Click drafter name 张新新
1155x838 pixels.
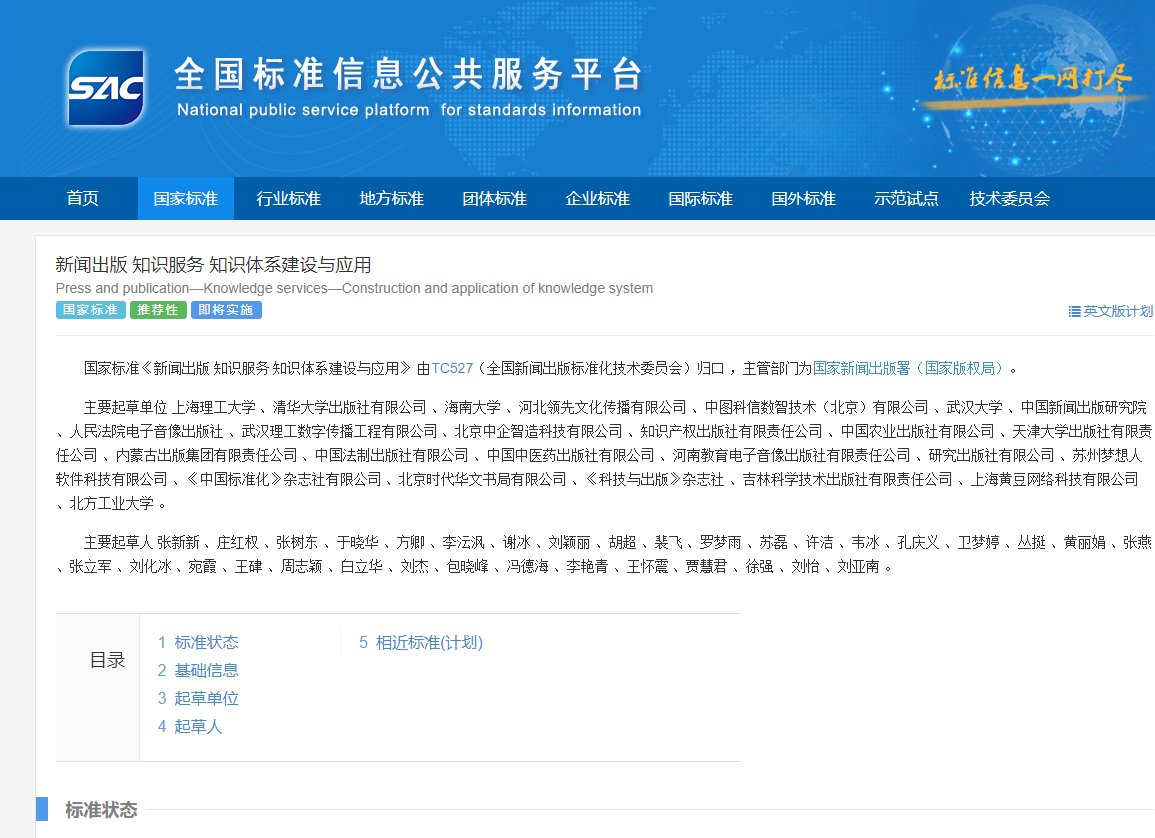[x=178, y=543]
